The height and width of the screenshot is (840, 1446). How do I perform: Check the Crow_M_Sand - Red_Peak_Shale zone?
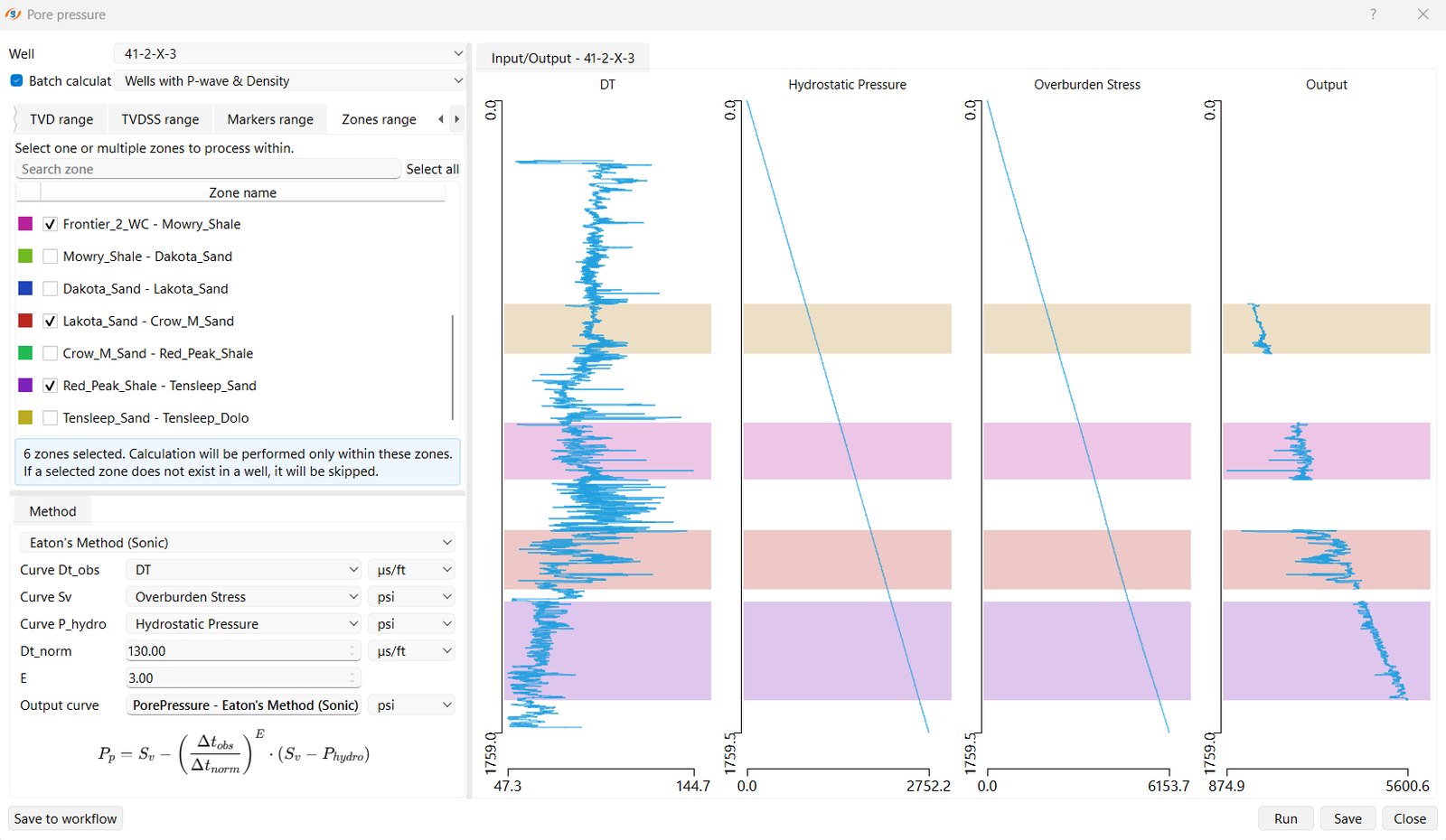click(x=50, y=353)
